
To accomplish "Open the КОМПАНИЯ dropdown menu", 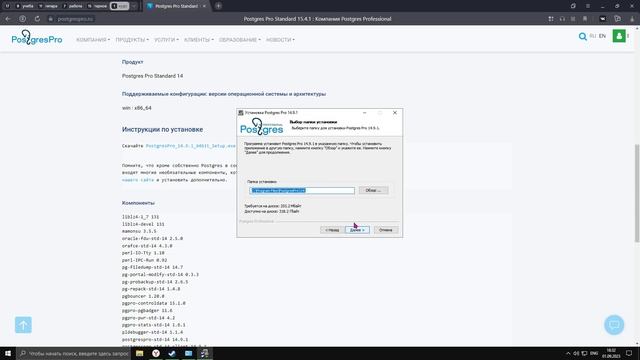I will pos(93,40).
